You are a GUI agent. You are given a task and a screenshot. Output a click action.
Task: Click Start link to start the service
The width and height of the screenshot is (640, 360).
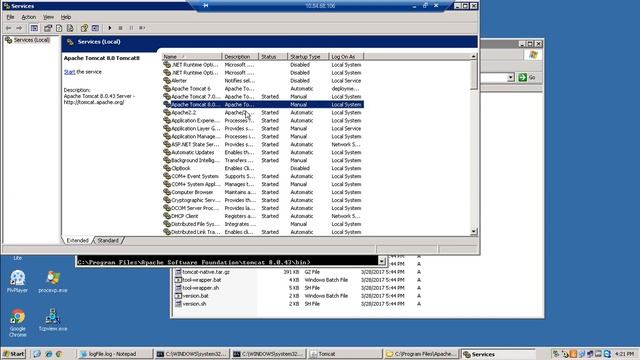[x=69, y=72]
